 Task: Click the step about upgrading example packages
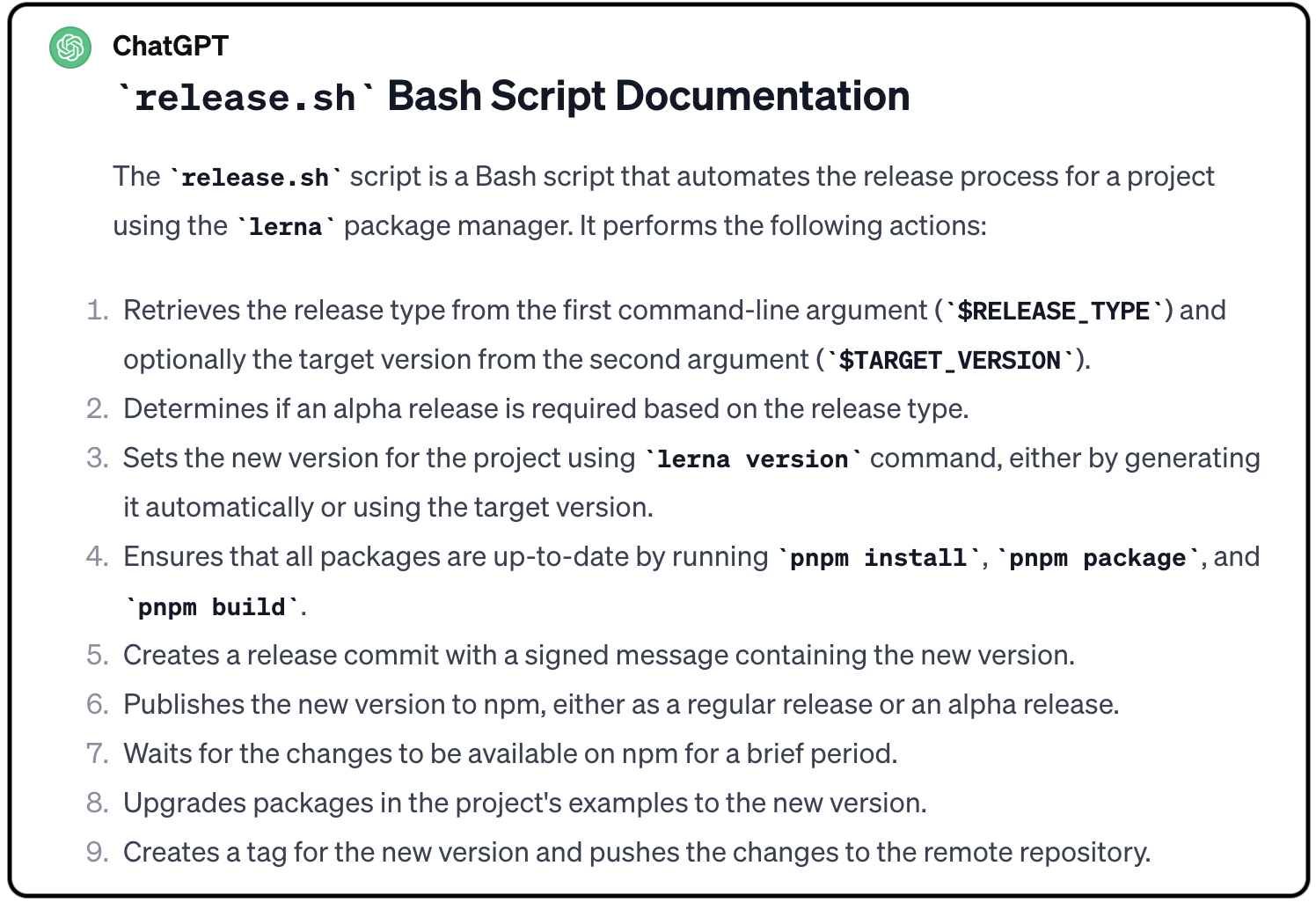tap(524, 804)
